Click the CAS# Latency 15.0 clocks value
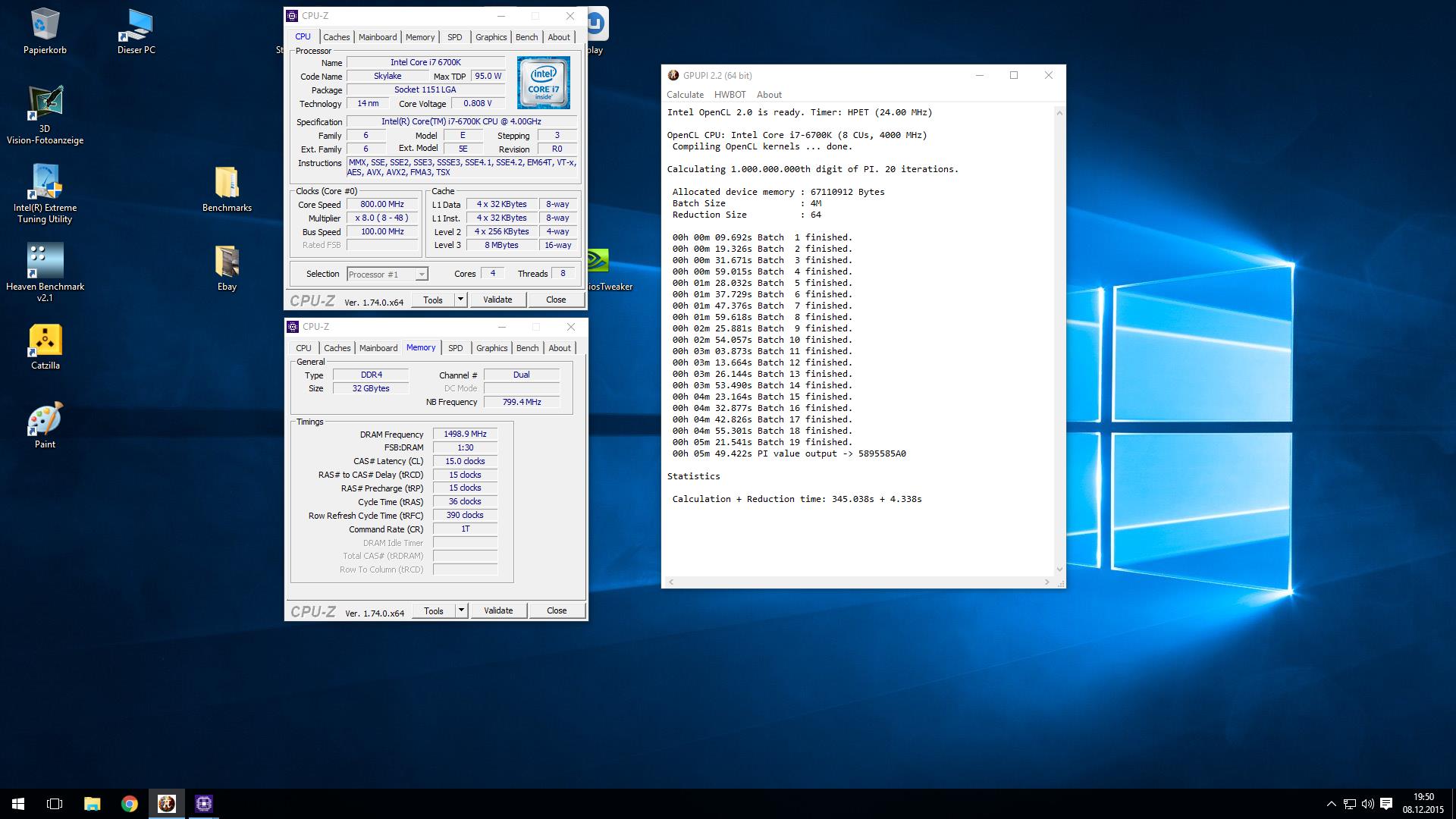 (465, 461)
